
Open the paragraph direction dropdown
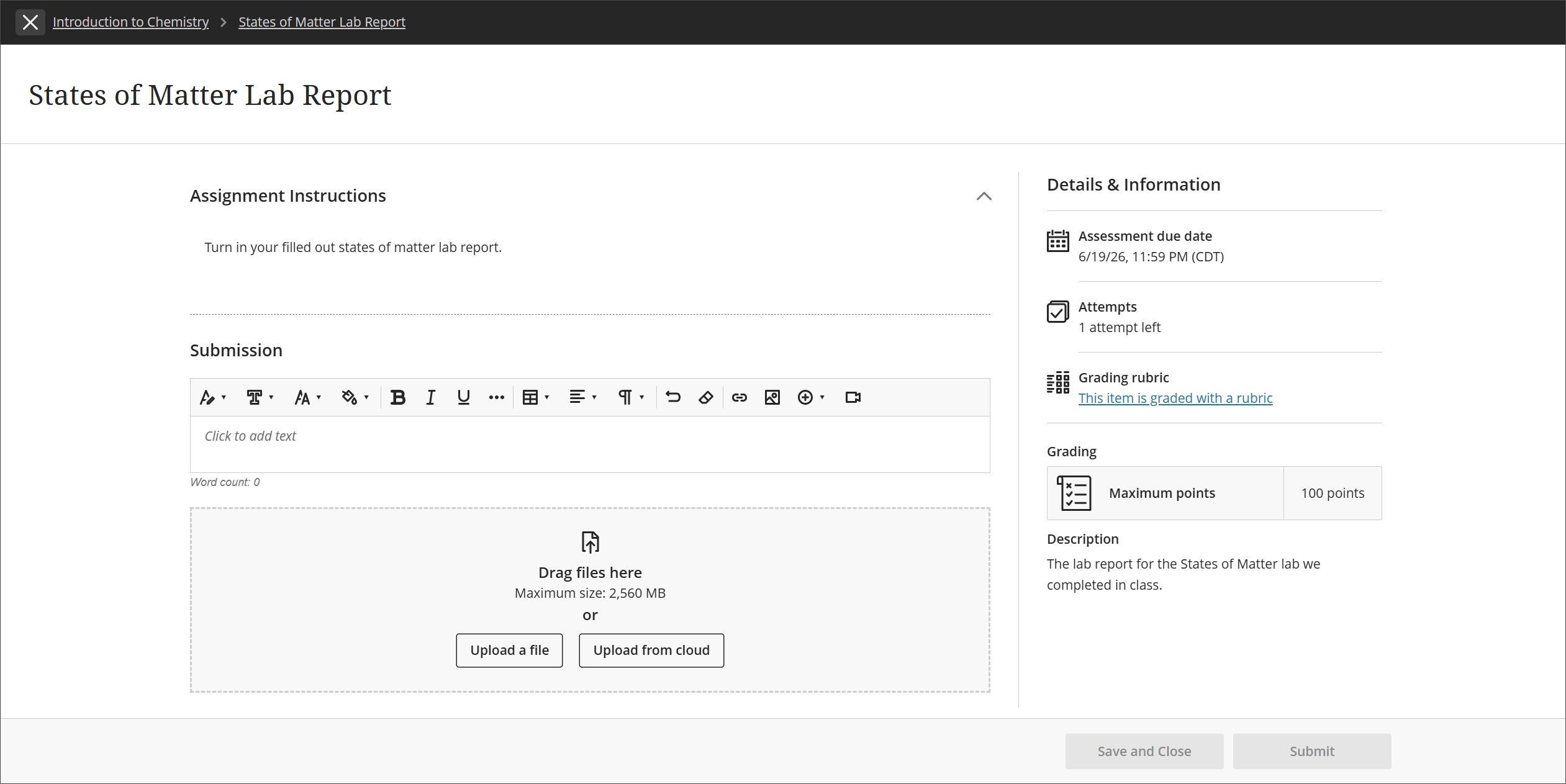click(631, 397)
